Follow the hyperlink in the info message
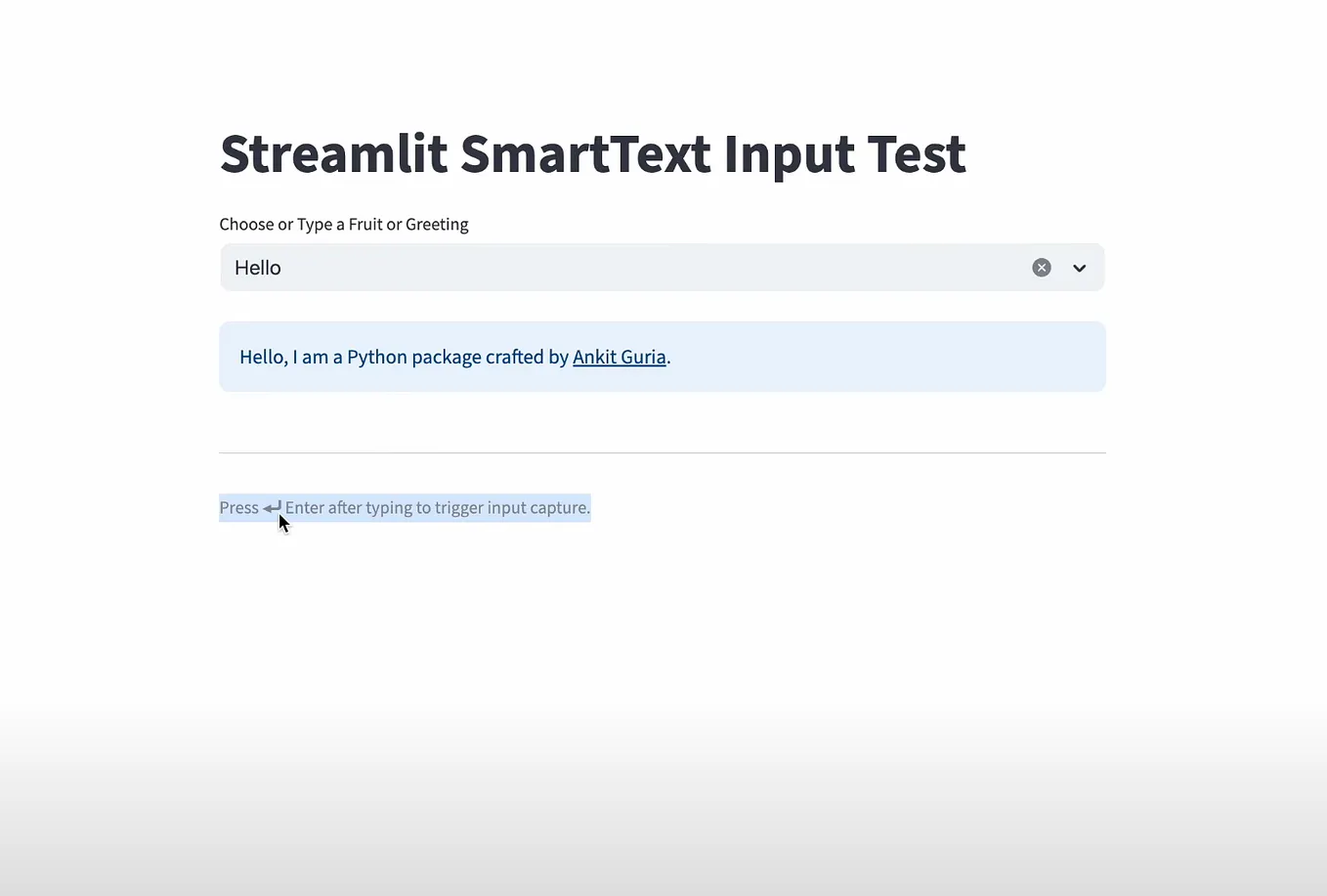 (x=619, y=357)
